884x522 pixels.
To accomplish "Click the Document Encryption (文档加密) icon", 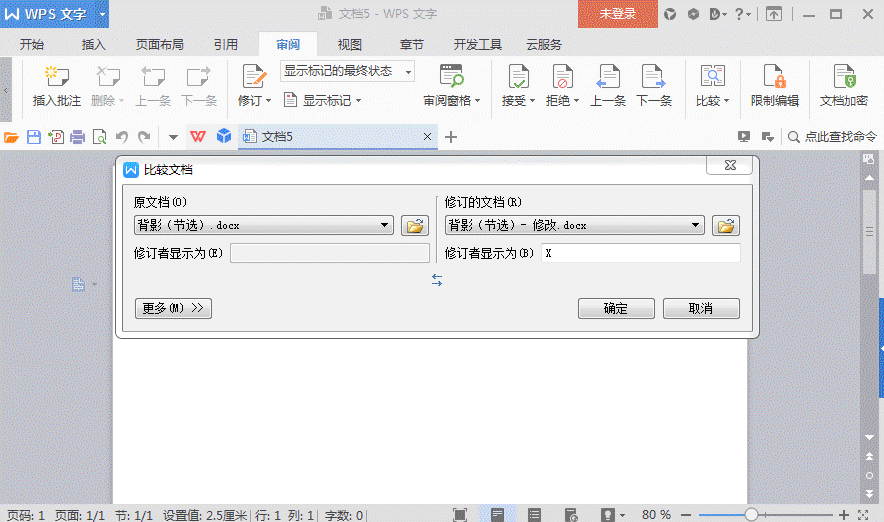I will click(x=844, y=76).
